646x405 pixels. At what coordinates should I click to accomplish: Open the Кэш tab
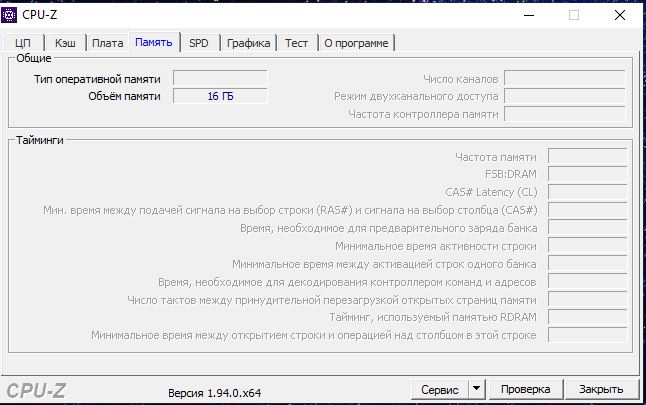(65, 43)
